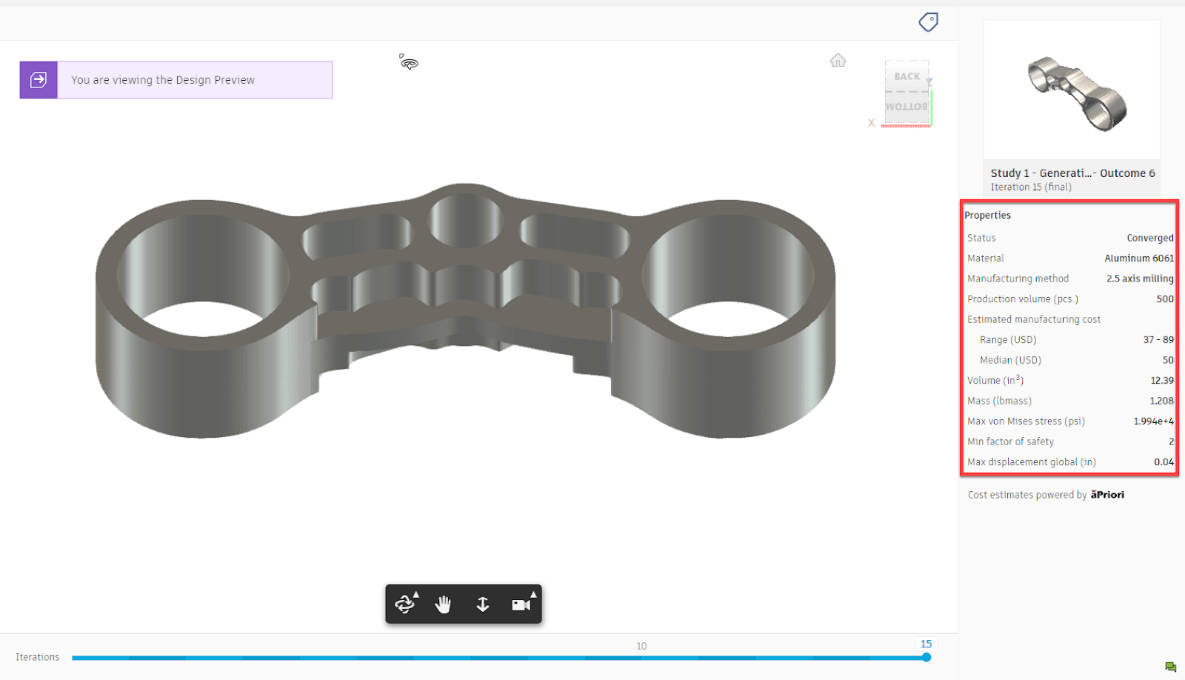Viewport: 1185px width, 680px height.
Task: Open the green chat feedback icon
Action: (1171, 666)
